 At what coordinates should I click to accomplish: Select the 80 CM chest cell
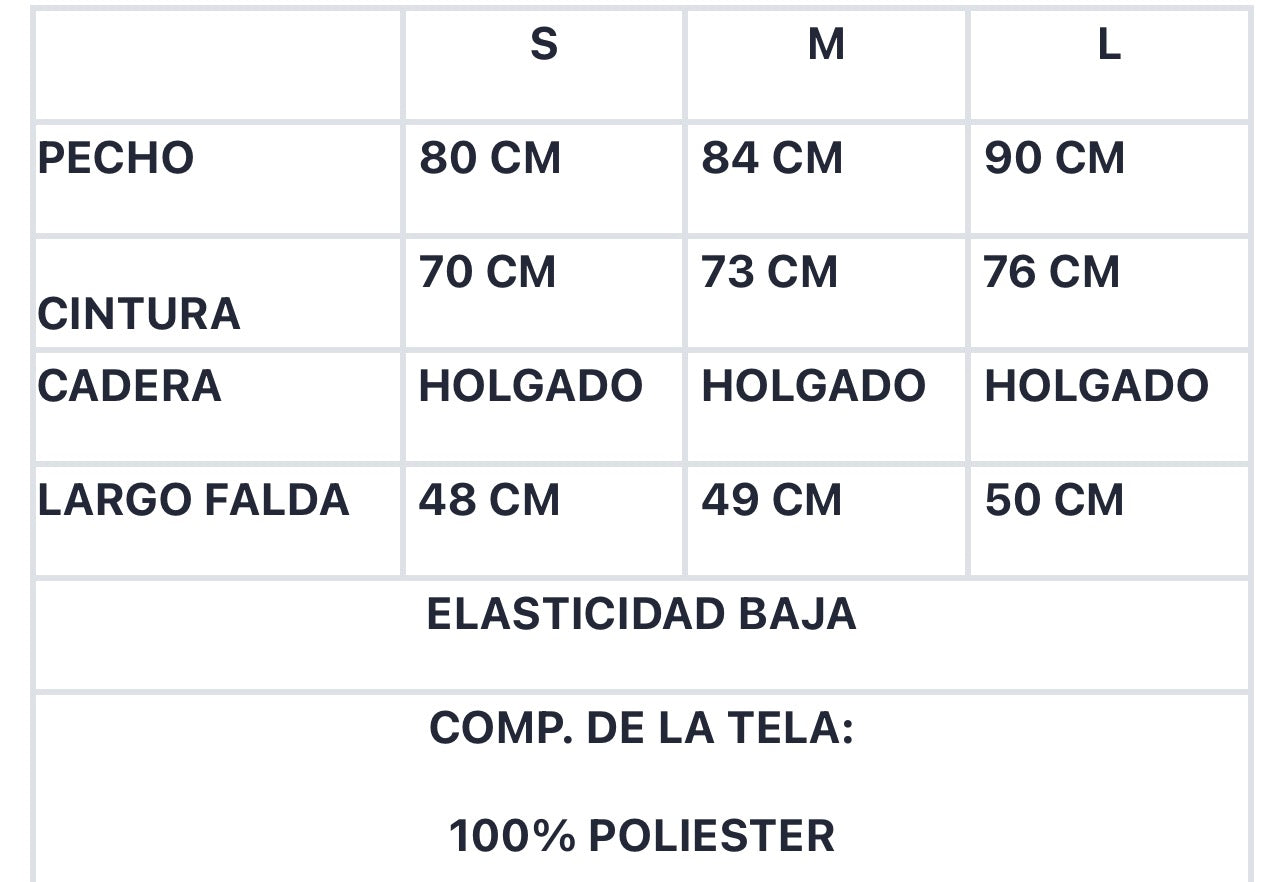(489, 158)
